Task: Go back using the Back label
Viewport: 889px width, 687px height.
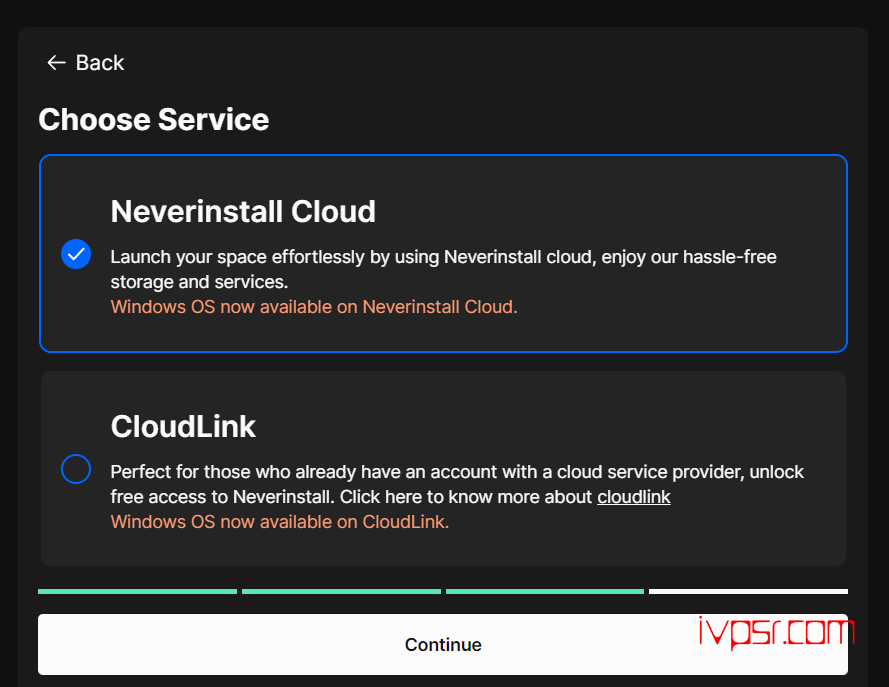Action: [x=100, y=62]
